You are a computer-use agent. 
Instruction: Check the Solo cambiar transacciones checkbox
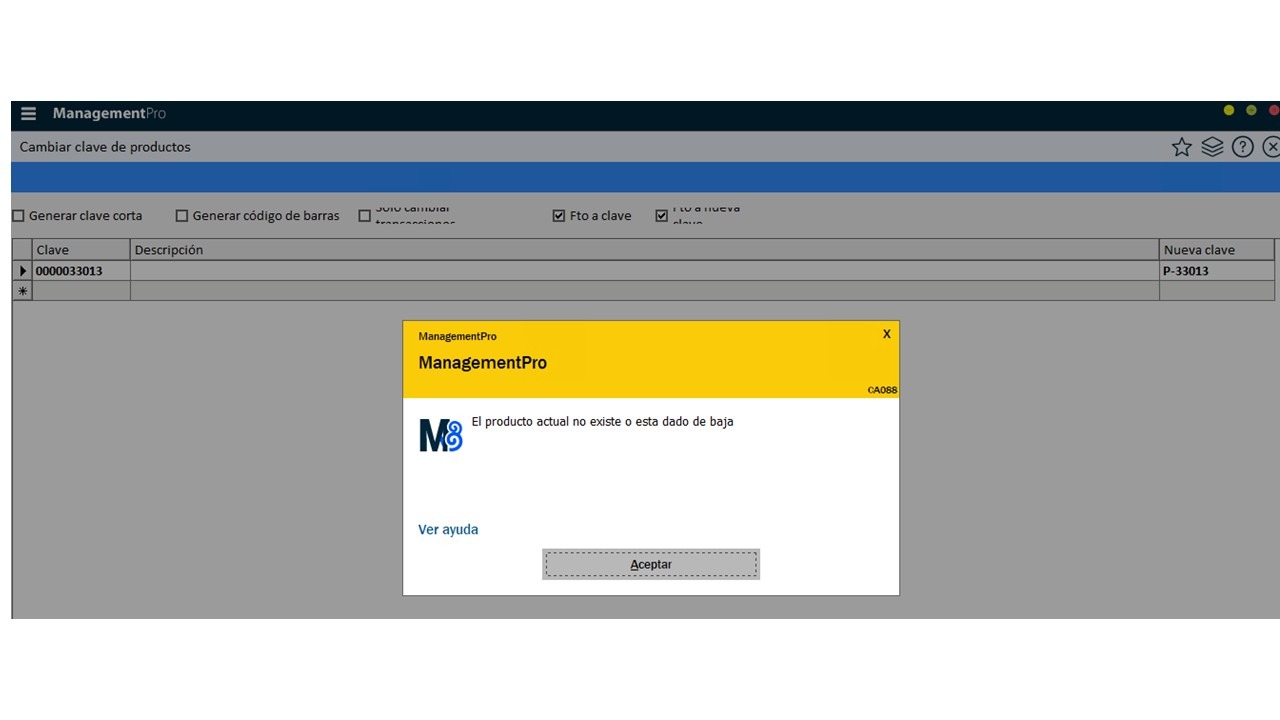tap(365, 216)
